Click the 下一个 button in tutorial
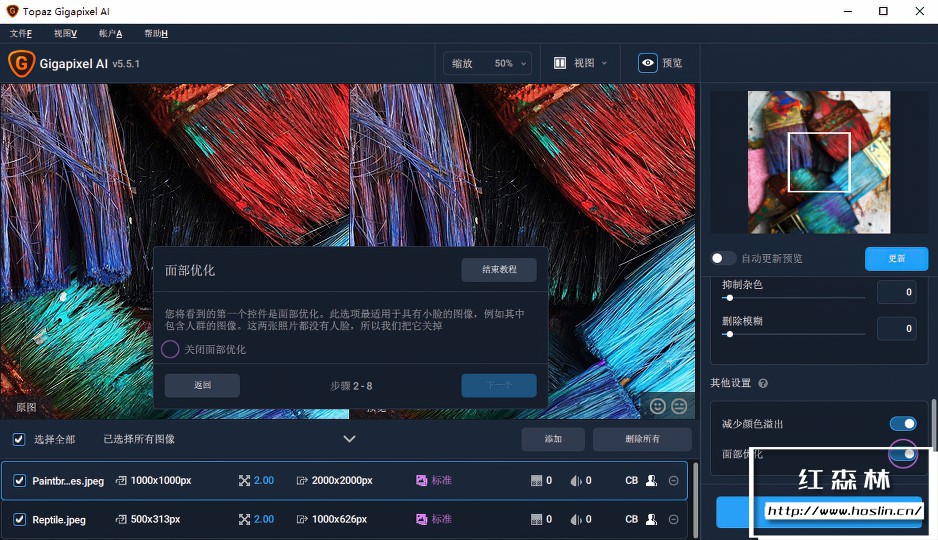 click(499, 385)
